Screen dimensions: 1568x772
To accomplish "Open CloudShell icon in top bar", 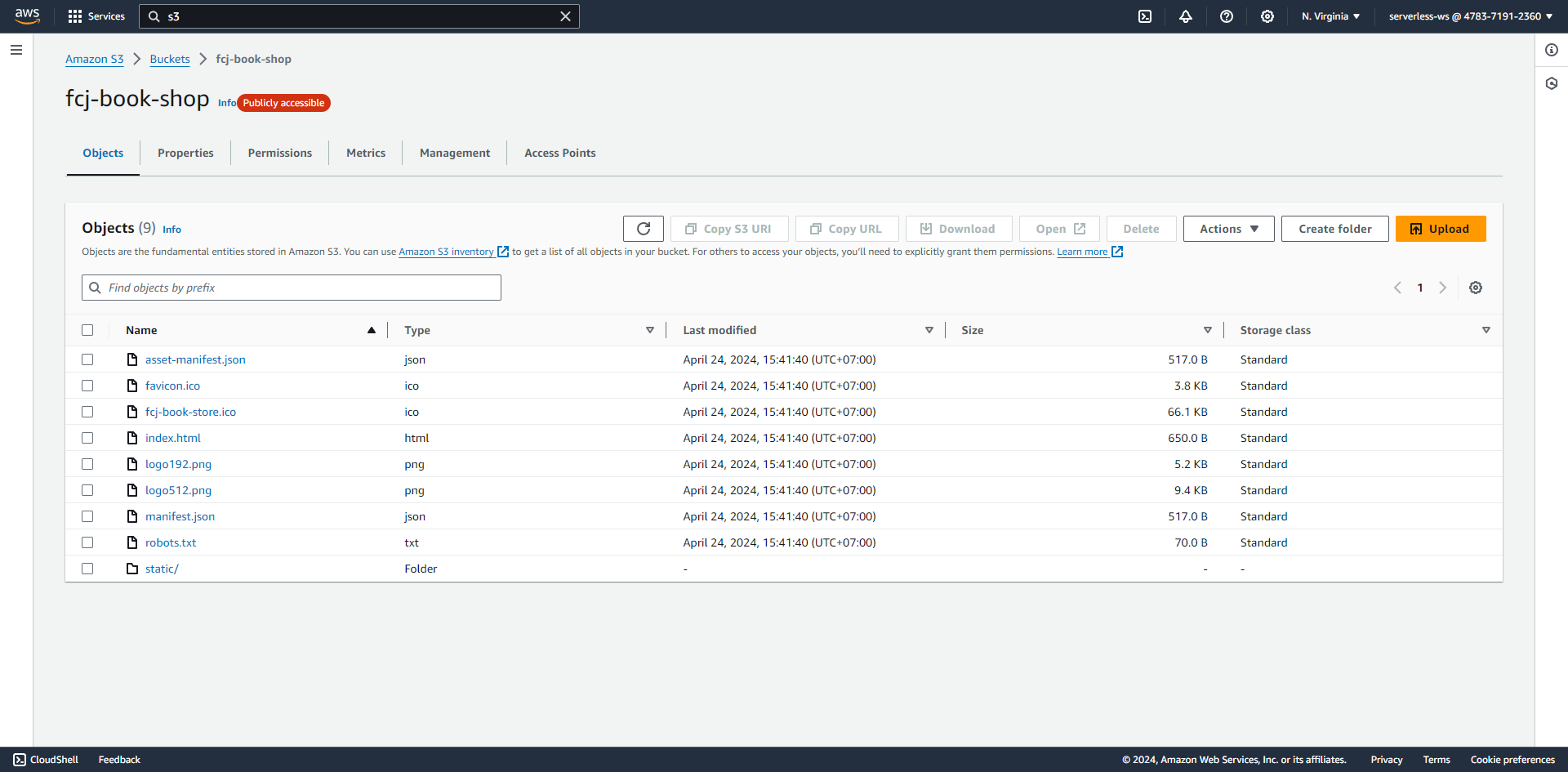I will tap(1145, 16).
